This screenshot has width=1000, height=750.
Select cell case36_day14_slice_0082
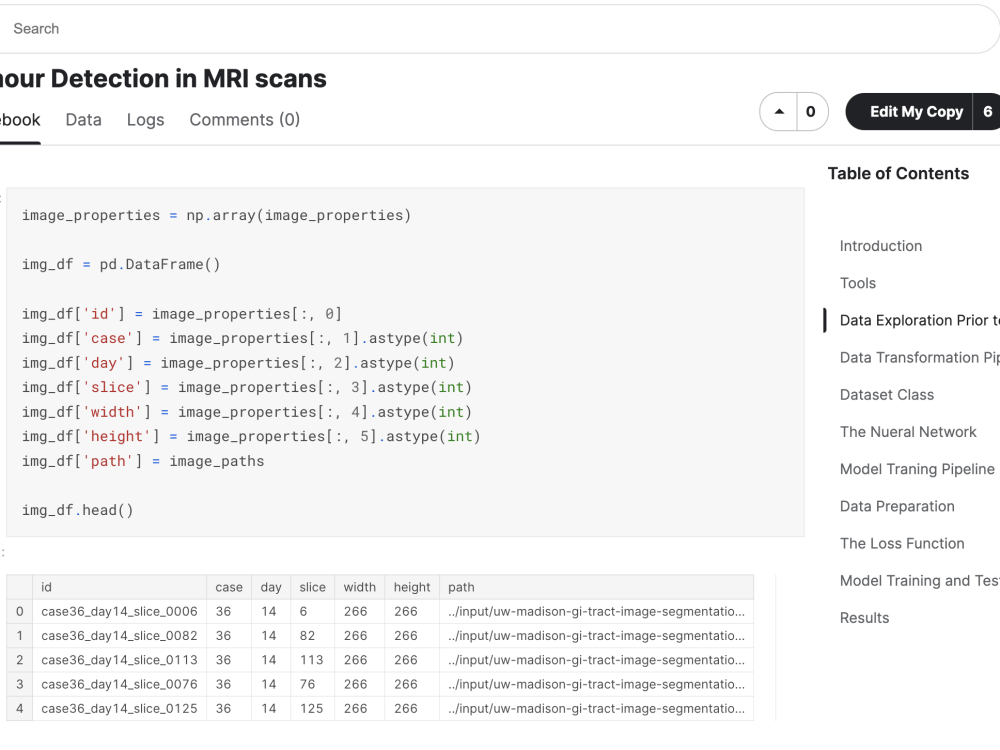point(119,636)
